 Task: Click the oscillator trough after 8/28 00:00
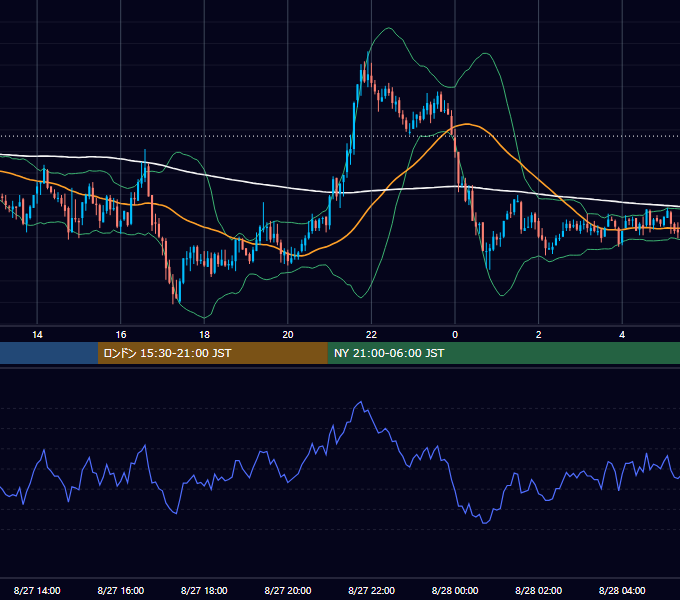click(x=484, y=523)
